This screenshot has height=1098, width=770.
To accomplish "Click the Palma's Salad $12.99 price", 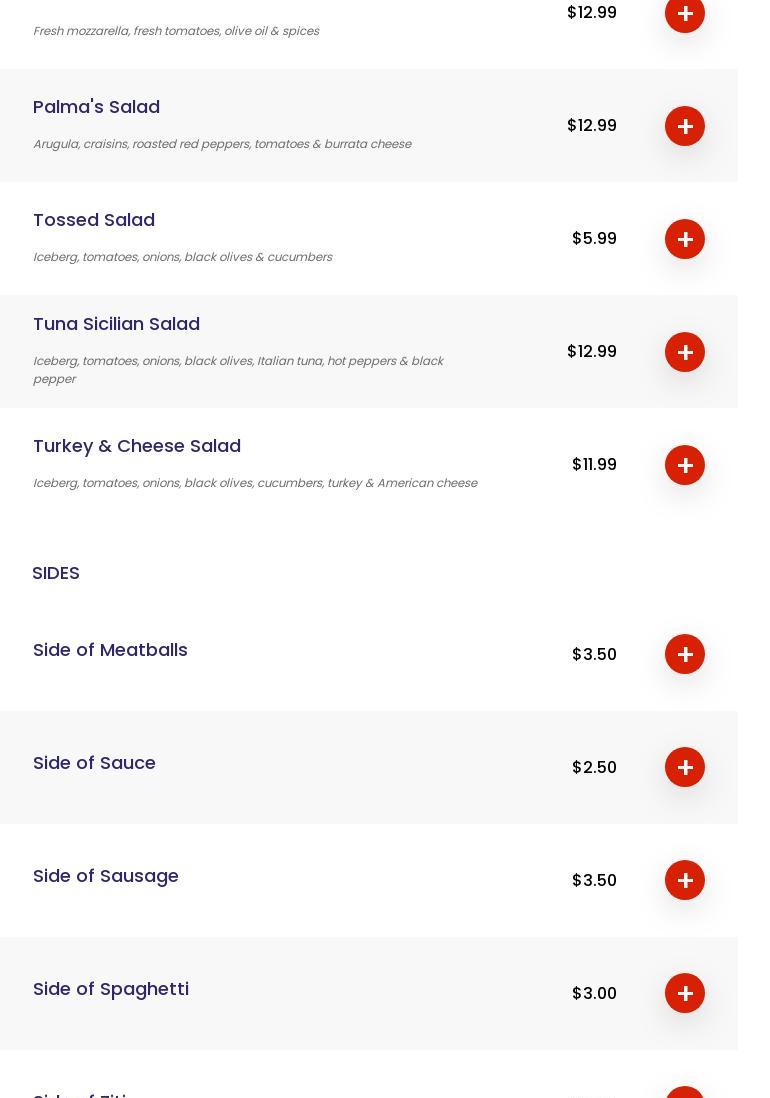I will tap(591, 126).
